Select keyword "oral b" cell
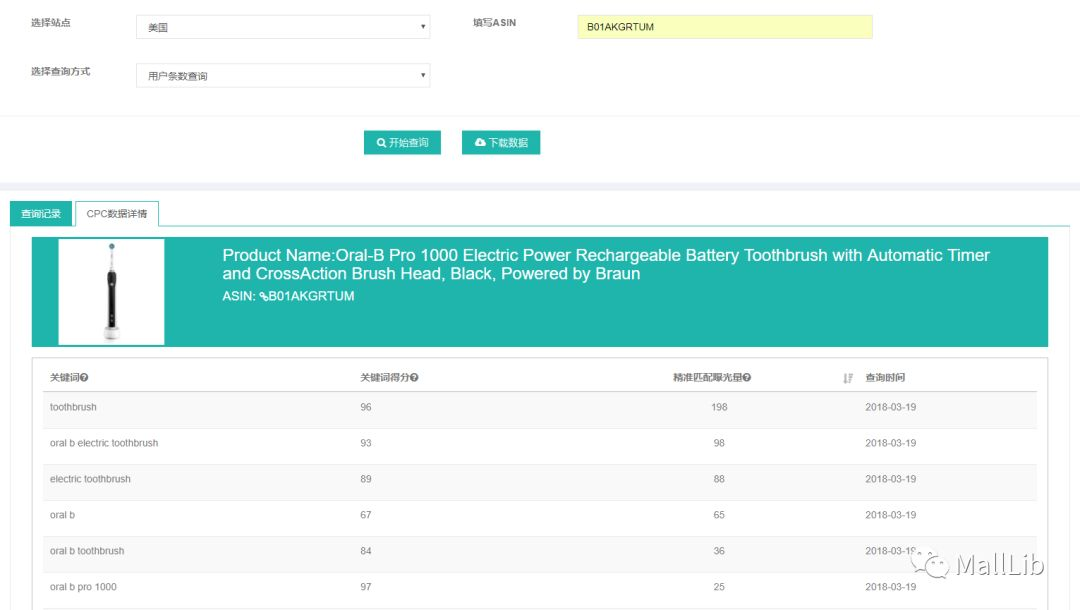 (x=62, y=514)
